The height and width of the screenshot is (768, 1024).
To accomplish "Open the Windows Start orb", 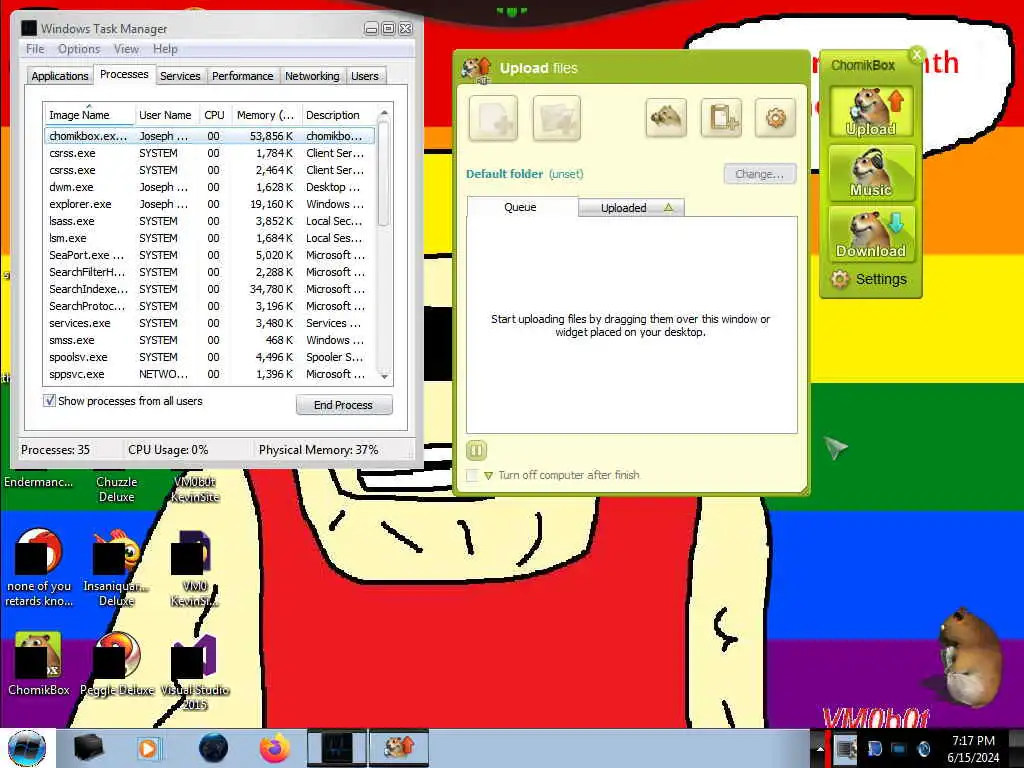I will pos(27,748).
